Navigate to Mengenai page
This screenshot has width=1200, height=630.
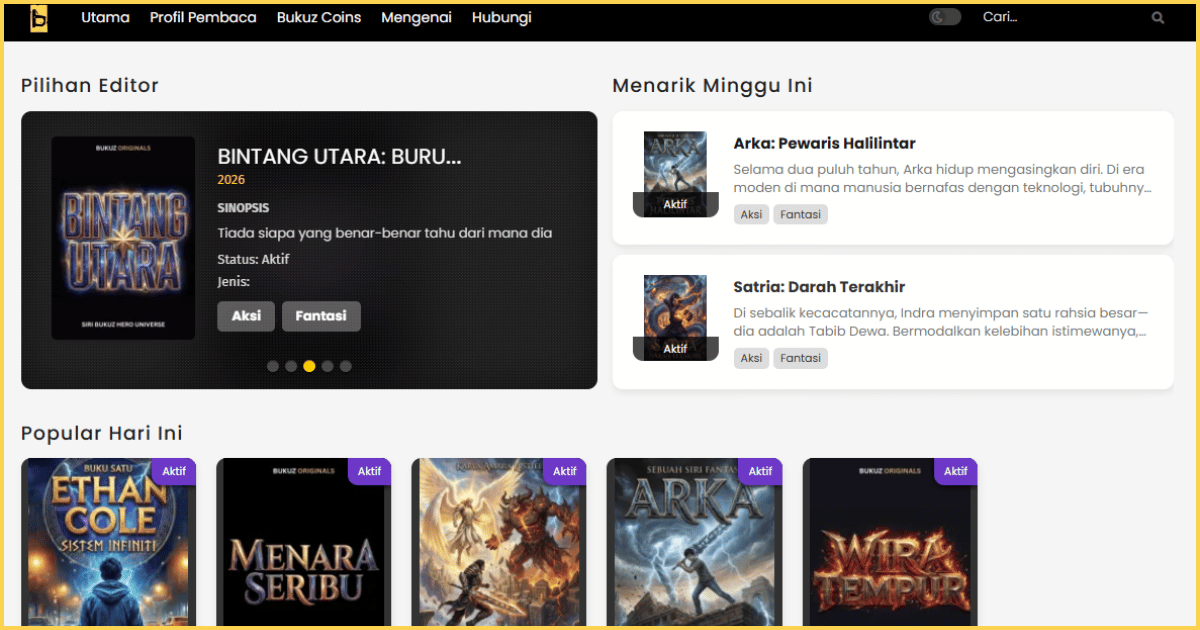click(416, 17)
